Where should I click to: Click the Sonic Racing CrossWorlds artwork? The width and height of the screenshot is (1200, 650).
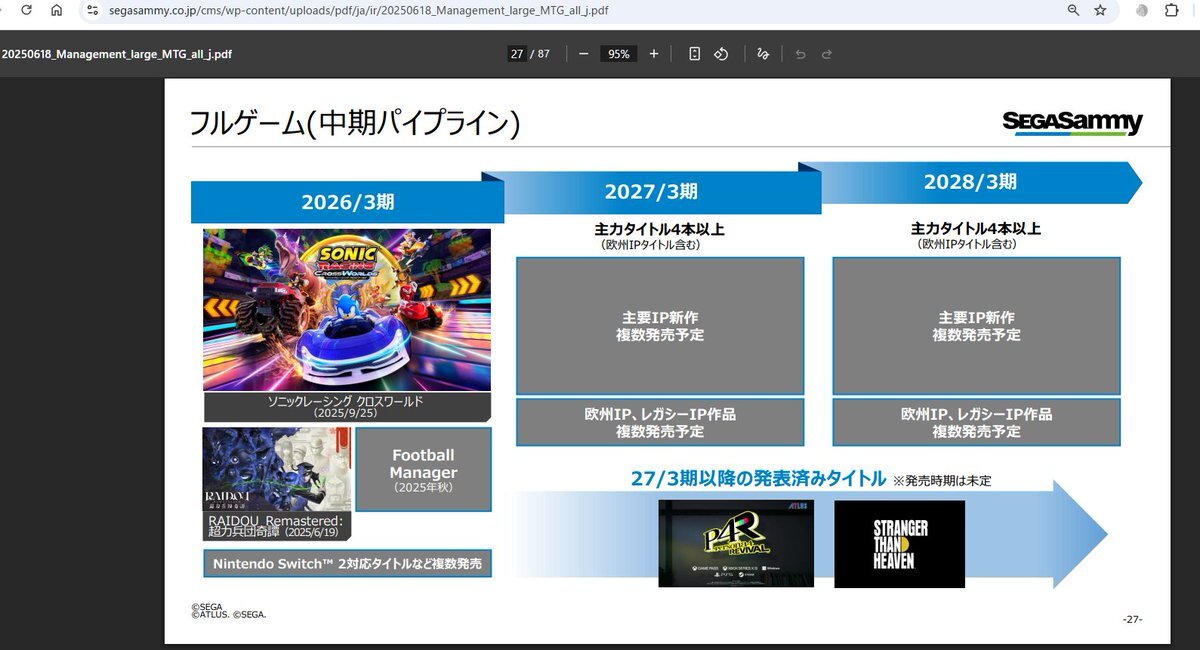click(347, 310)
